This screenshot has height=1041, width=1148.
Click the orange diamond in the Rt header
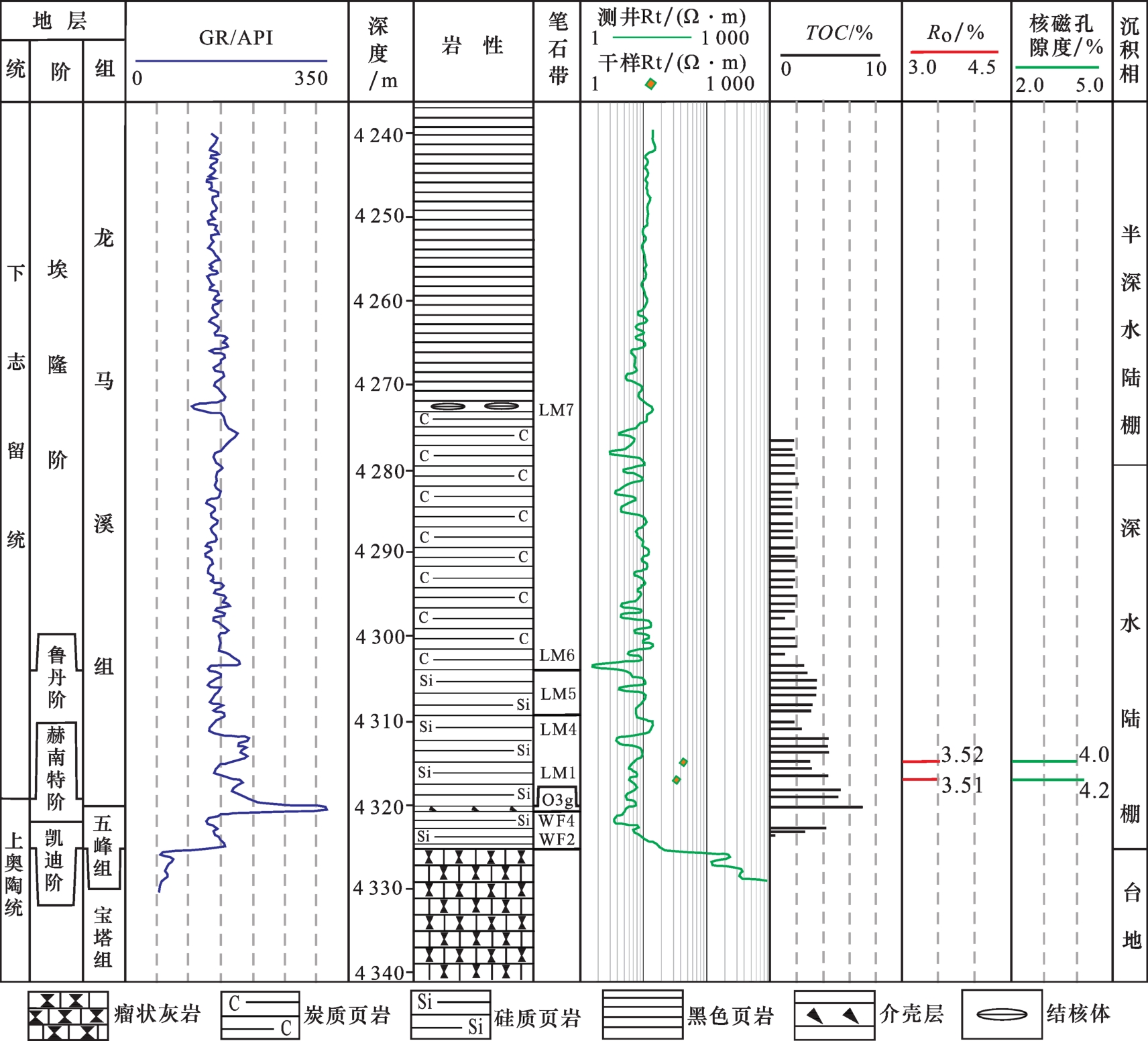[x=650, y=84]
